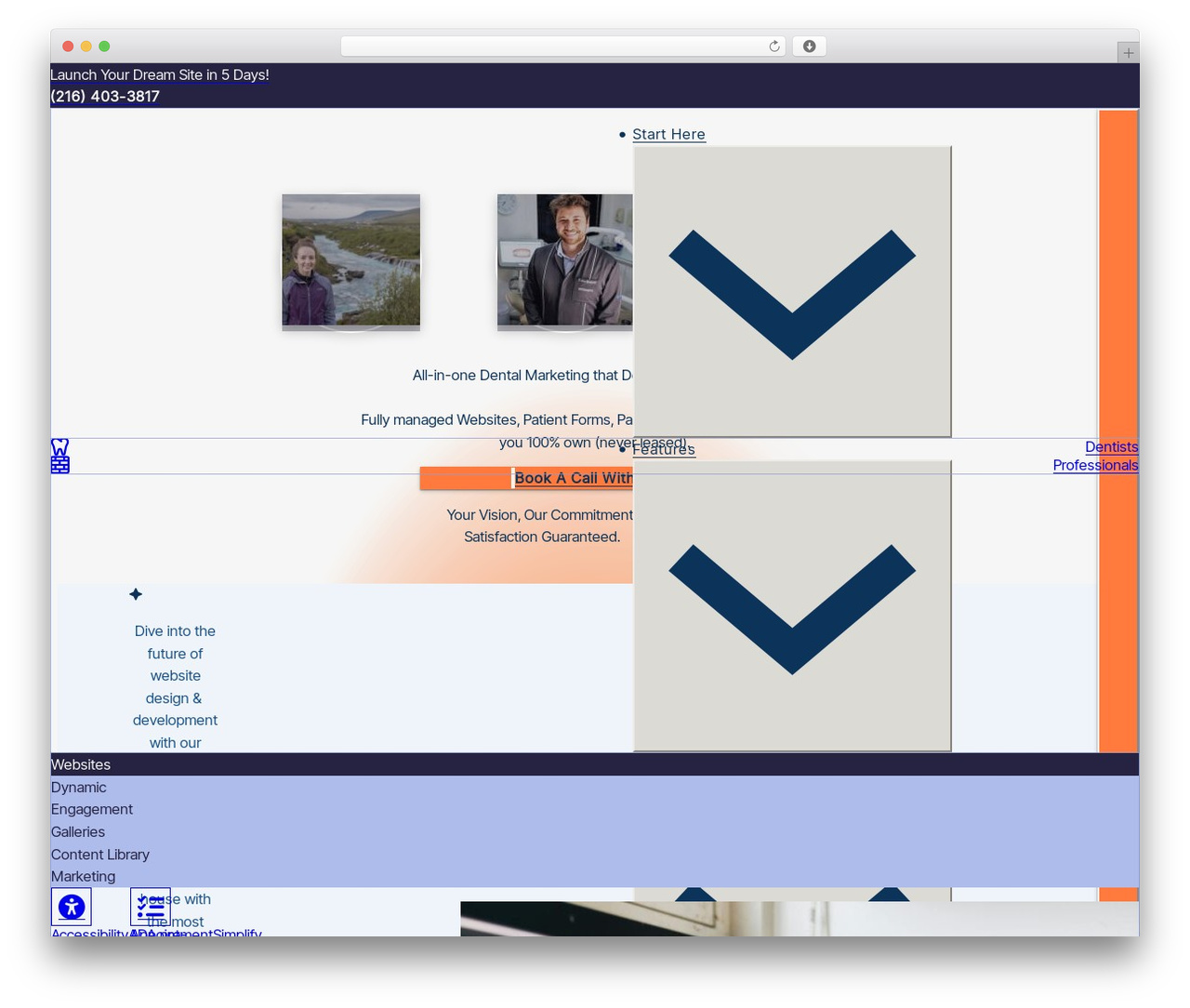Choose Galleries from the list

click(78, 832)
